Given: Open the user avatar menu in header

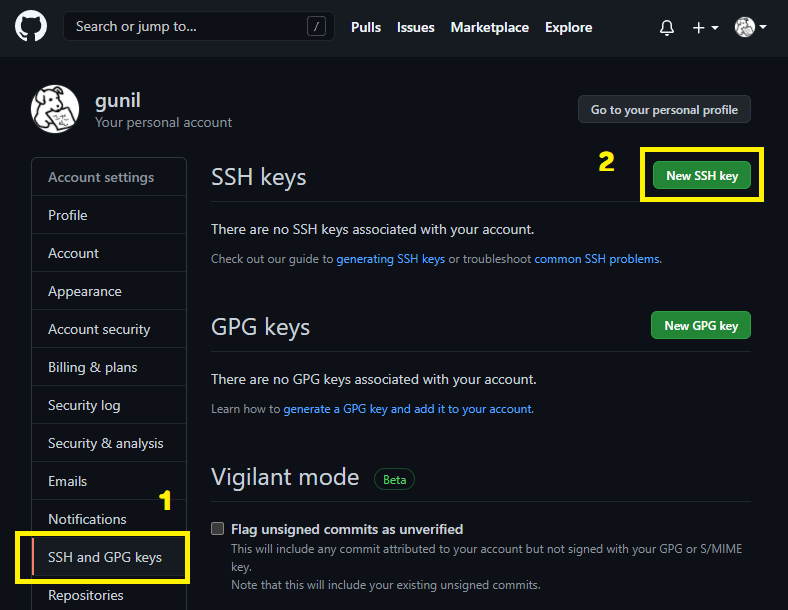Looking at the screenshot, I should point(750,27).
